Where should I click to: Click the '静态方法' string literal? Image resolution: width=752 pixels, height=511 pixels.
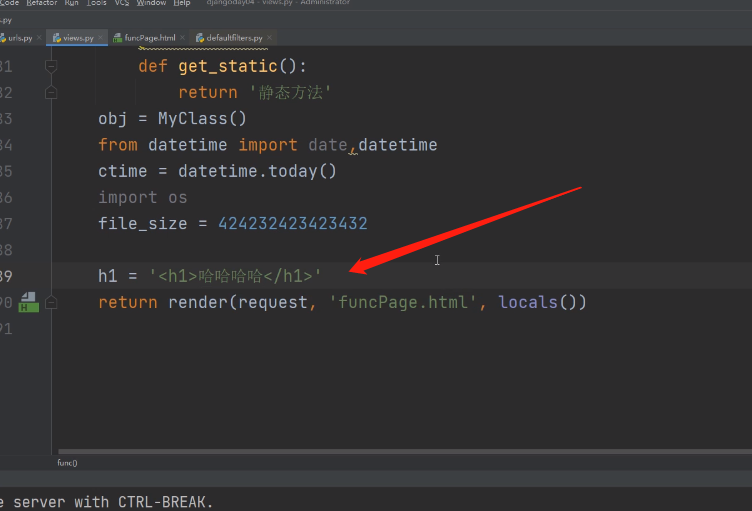click(x=290, y=93)
